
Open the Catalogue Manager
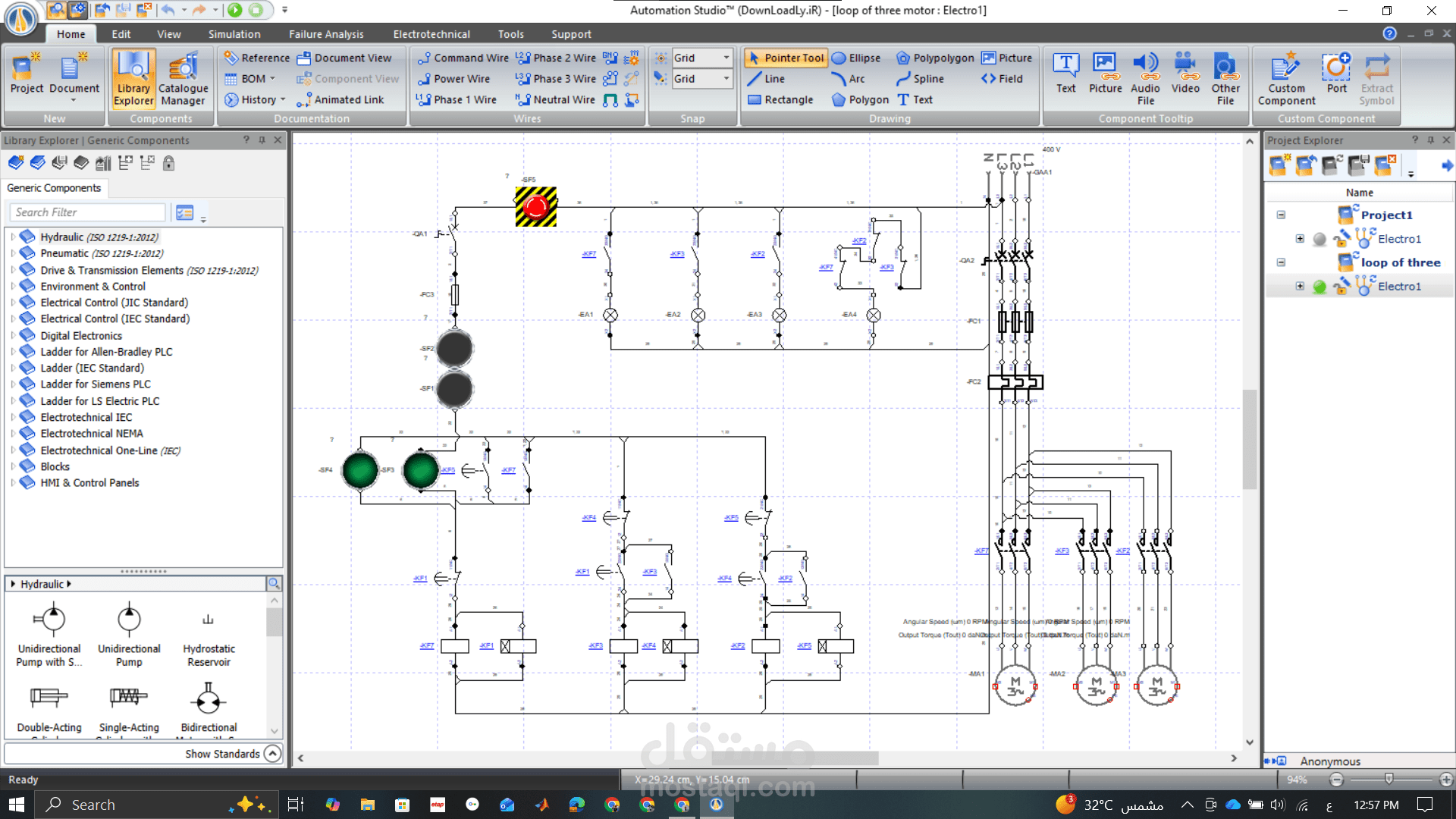tap(183, 79)
